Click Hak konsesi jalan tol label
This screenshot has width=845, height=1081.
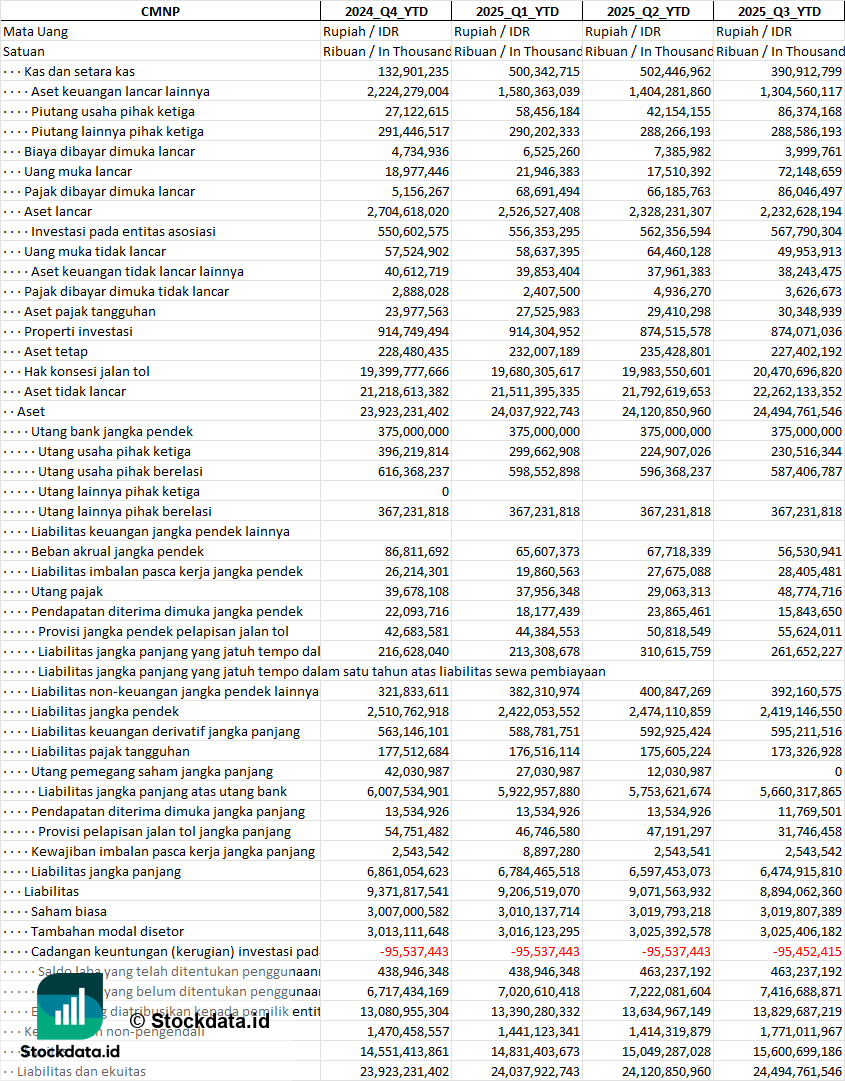pyautogui.click(x=87, y=372)
